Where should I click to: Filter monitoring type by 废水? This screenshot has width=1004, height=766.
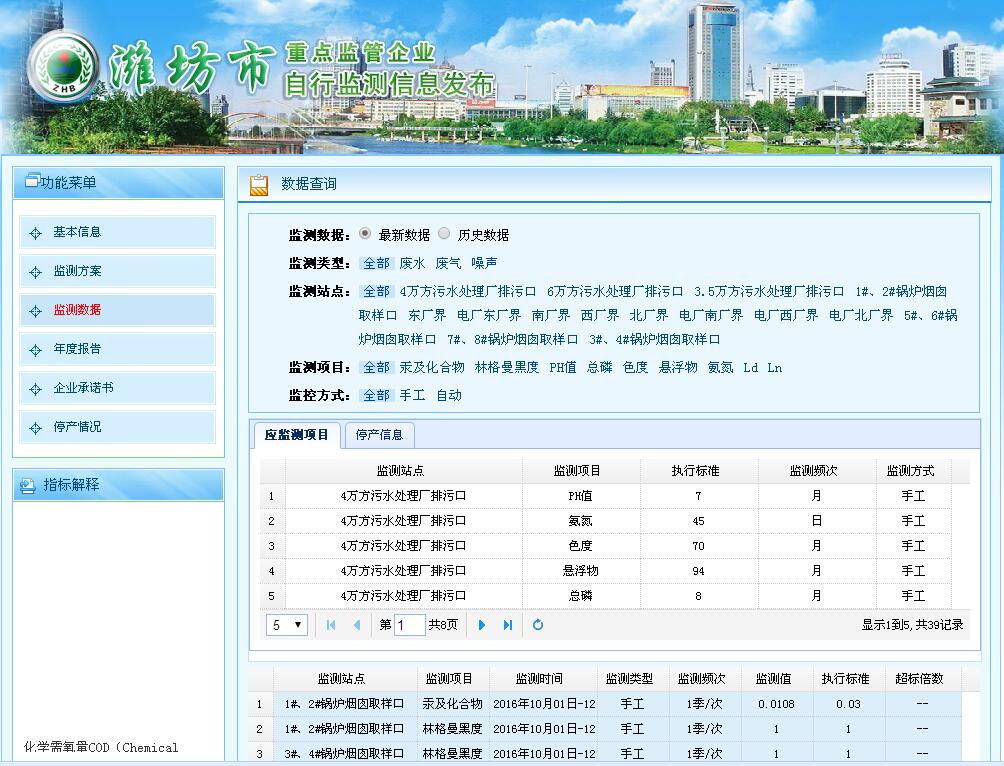(412, 264)
